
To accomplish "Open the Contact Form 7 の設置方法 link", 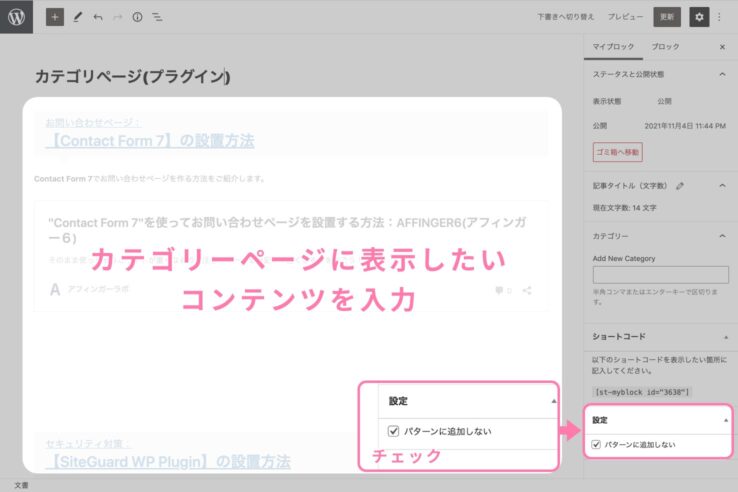I will click(x=150, y=141).
